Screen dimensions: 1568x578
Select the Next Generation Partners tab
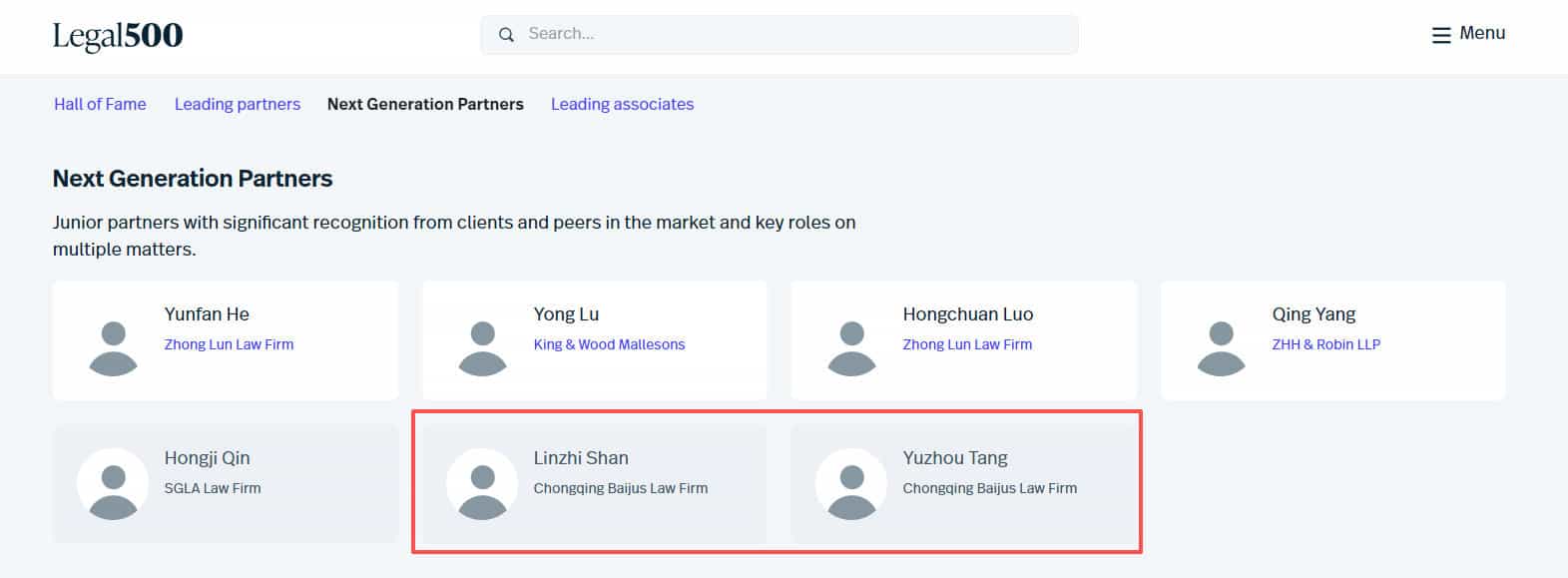click(425, 104)
